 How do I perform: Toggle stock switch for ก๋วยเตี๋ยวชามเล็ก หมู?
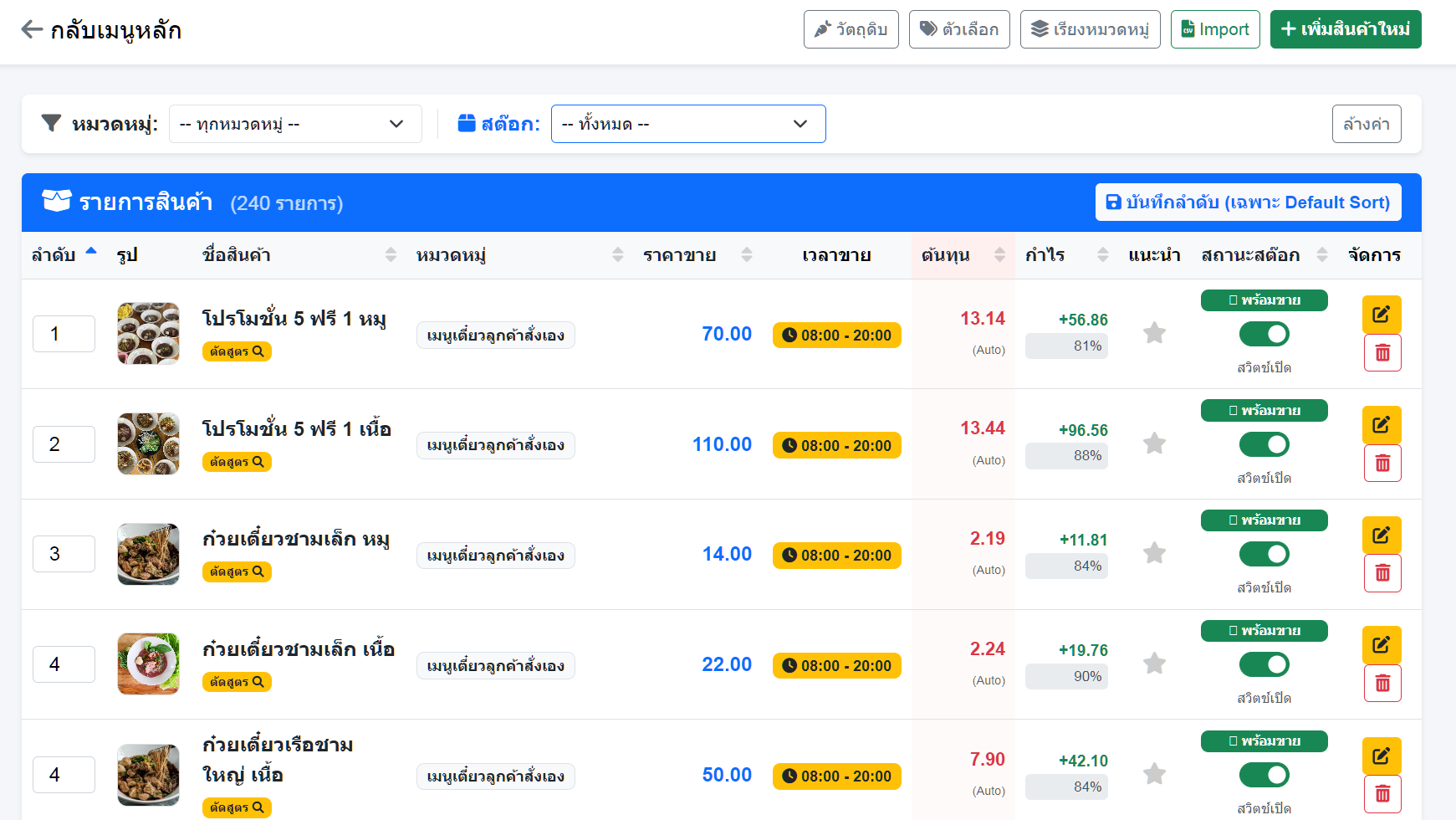pos(1264,554)
